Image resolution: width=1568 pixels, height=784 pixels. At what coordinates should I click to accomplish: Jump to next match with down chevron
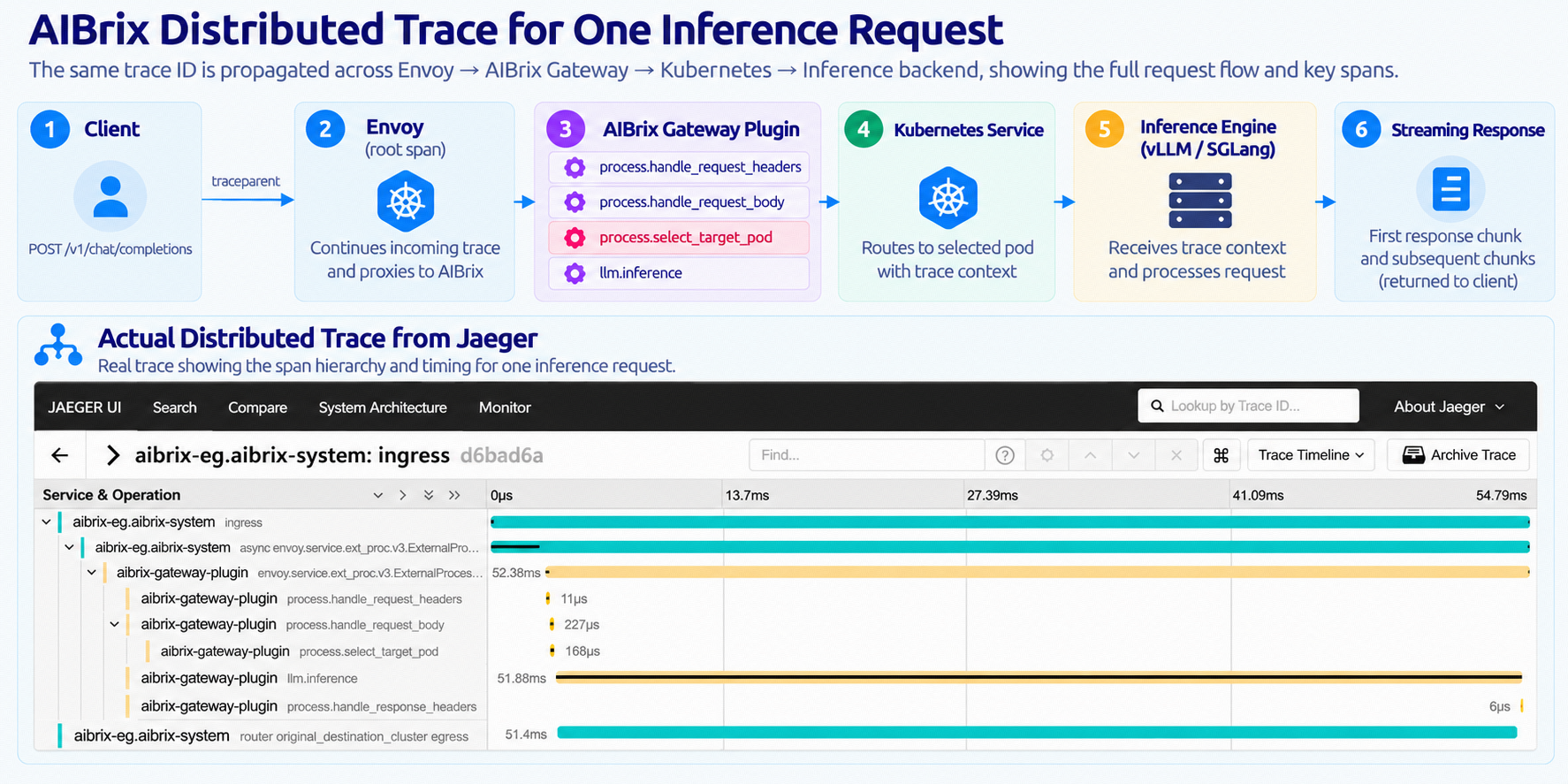pyautogui.click(x=1134, y=455)
